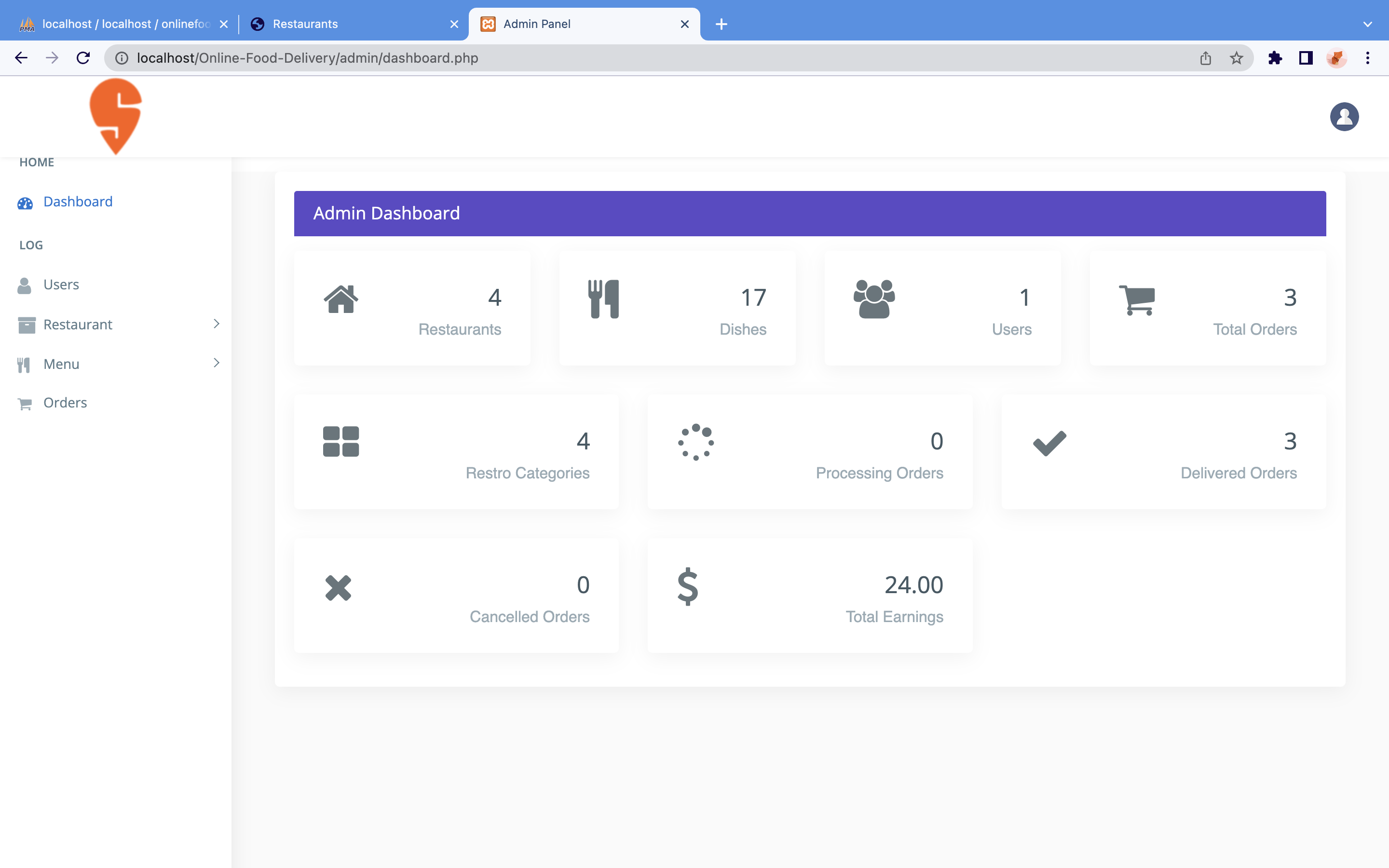Open the admin profile avatar icon
The width and height of the screenshot is (1389, 868).
click(1344, 117)
